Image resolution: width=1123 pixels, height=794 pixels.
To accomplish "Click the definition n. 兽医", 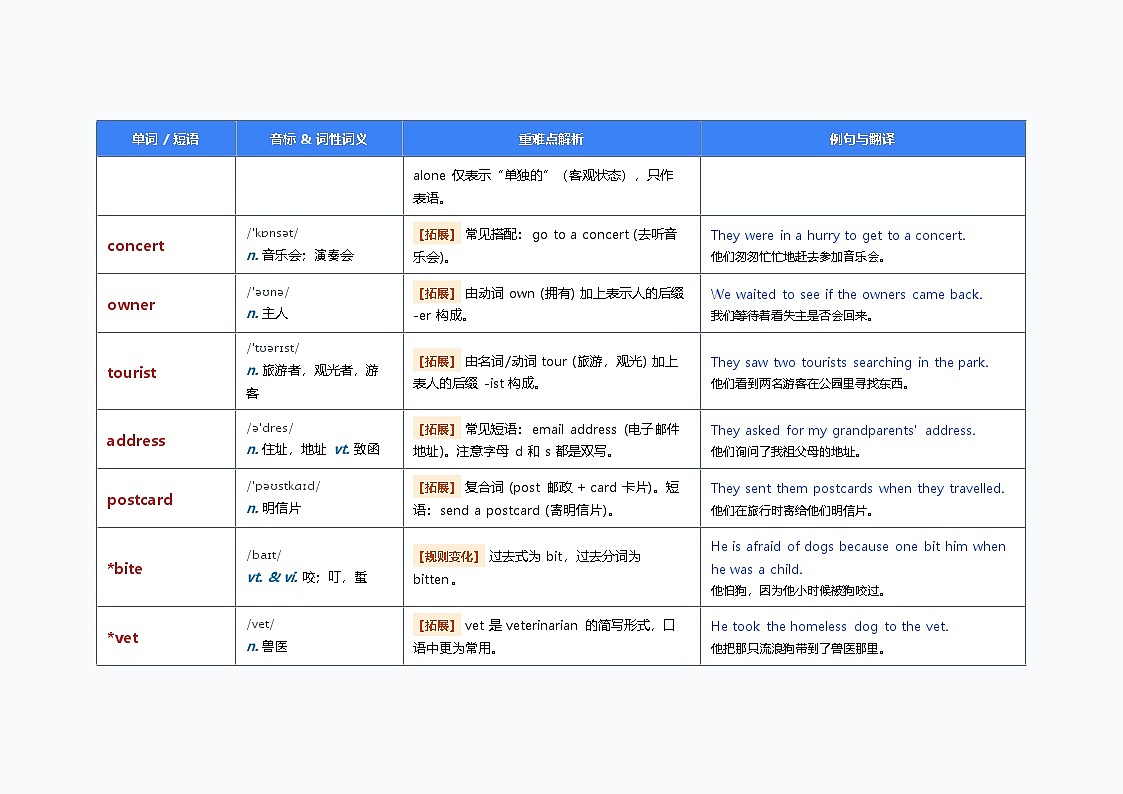I will 267,647.
